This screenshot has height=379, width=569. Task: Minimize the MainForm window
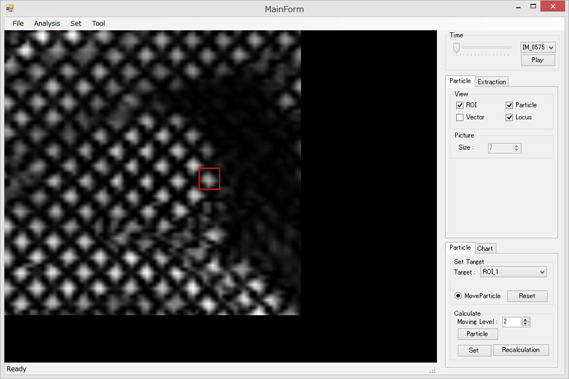point(518,7)
